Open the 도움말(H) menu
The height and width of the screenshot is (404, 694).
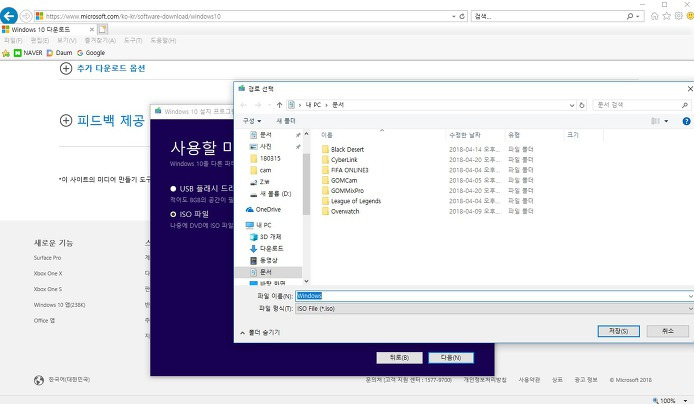click(163, 40)
